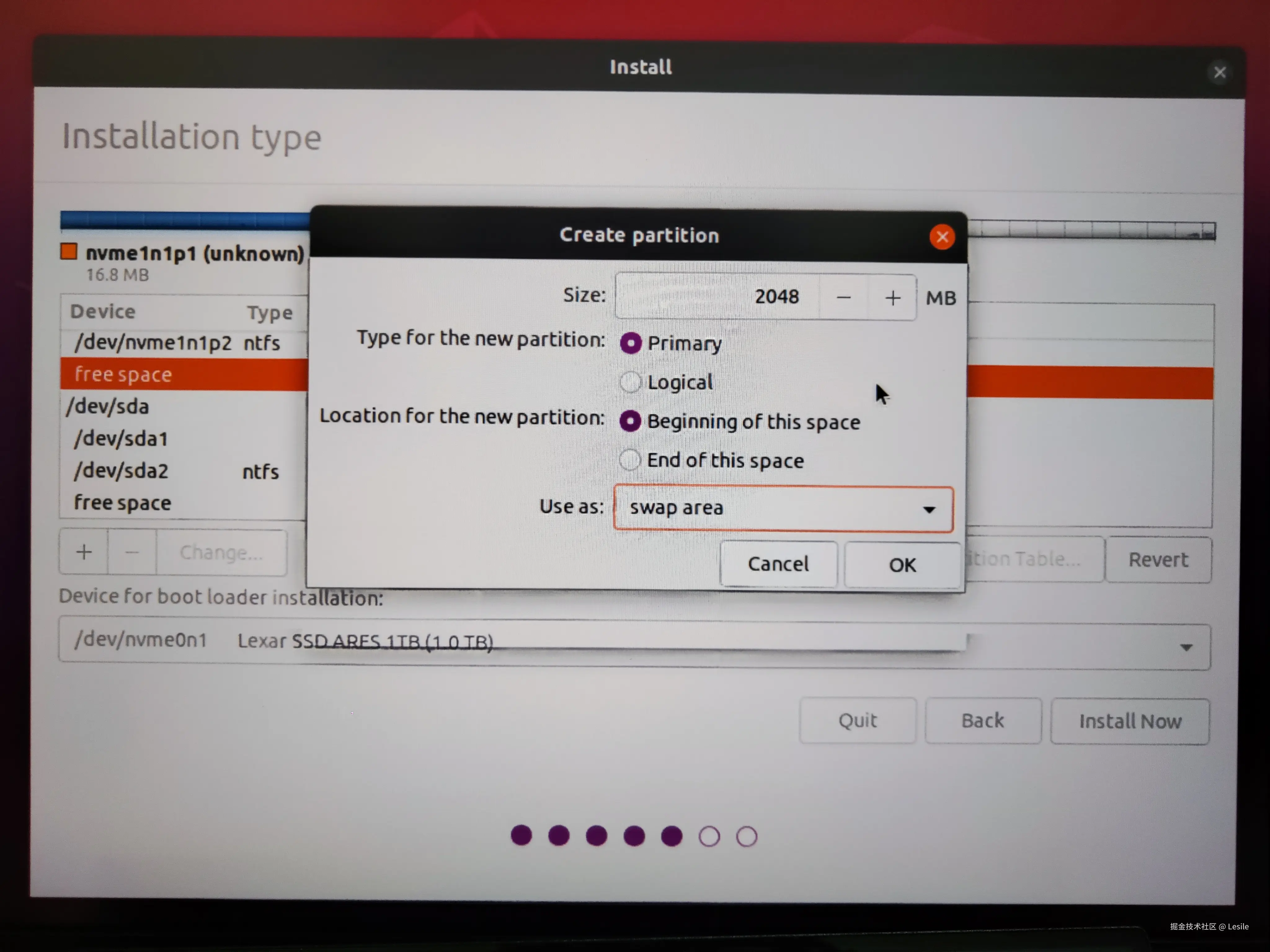Screen dimensions: 1270x952
Task: Decrease partition size with minus stepper
Action: [x=843, y=298]
